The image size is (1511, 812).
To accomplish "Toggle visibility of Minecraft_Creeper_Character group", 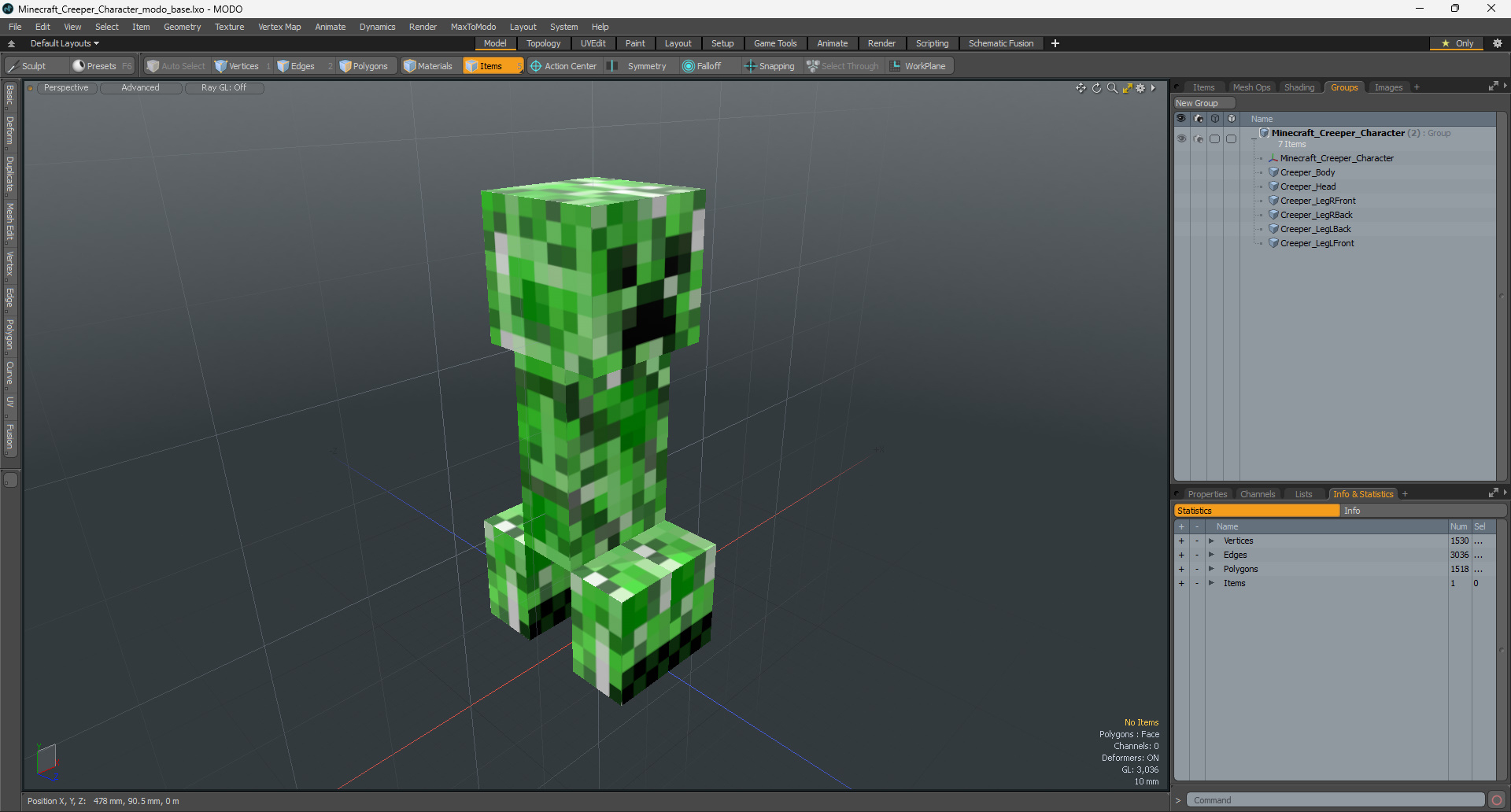I will tap(1181, 138).
